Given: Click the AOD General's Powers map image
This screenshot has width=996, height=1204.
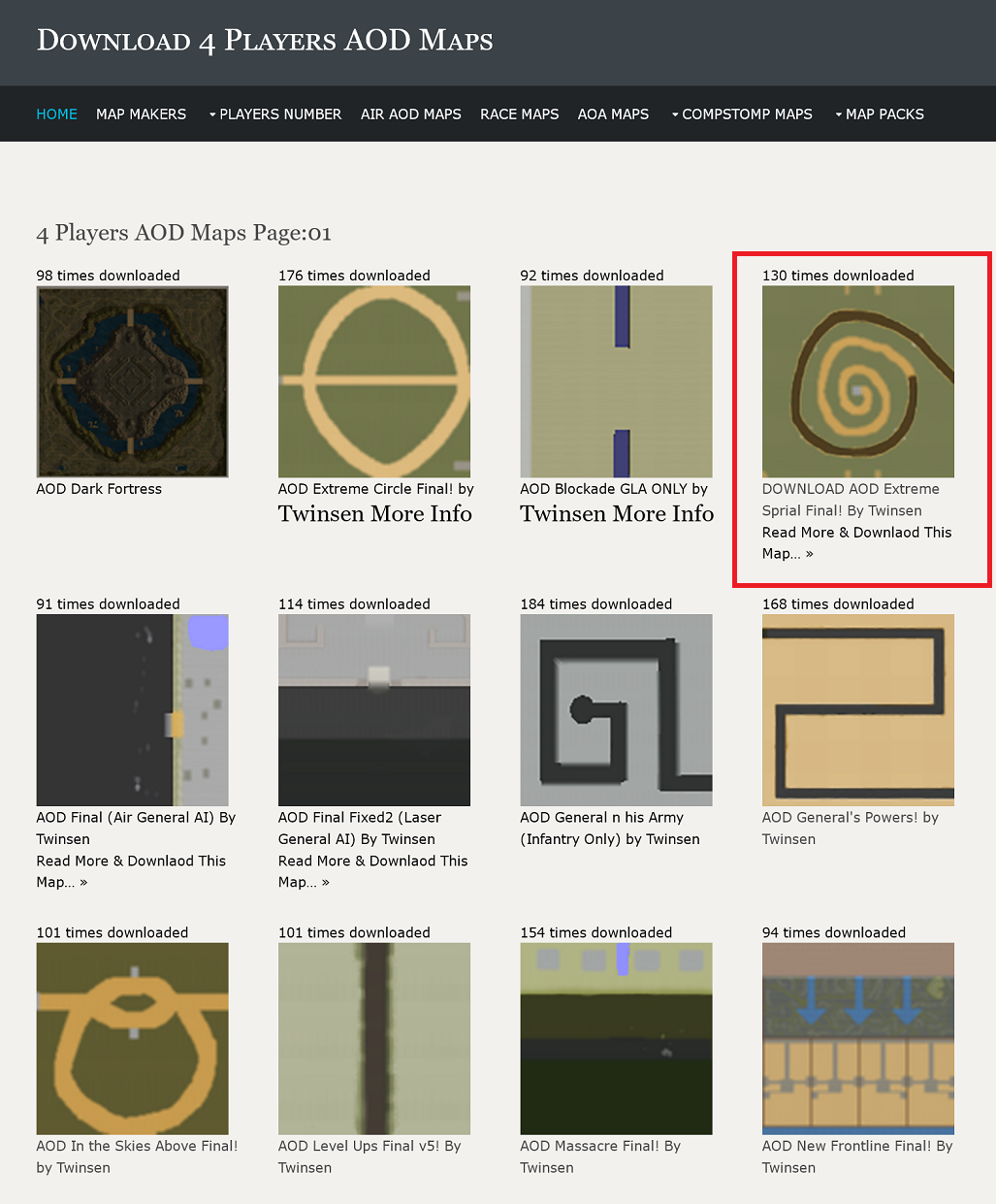Looking at the screenshot, I should 857,709.
